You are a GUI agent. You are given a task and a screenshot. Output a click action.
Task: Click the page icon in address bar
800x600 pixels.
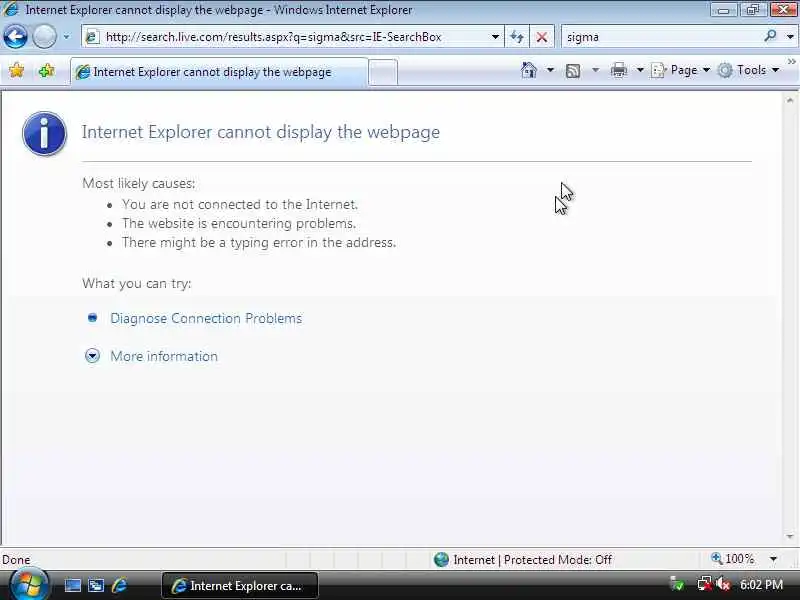tap(92, 37)
